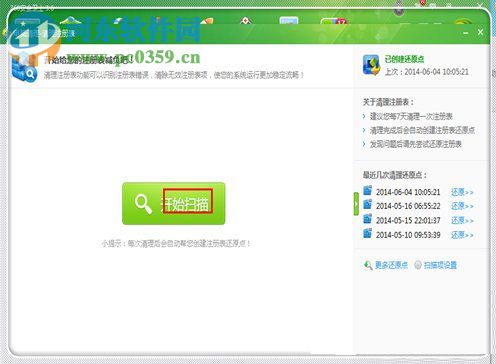
Task: Click the 上次: 2014-06-04 10:05:21 last restore text
Action: [427, 72]
